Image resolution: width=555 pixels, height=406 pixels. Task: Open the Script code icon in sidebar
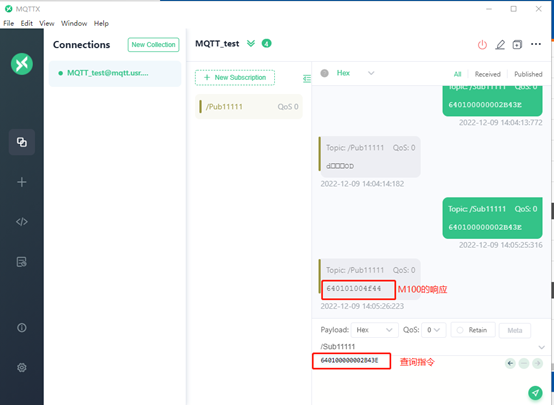click(x=22, y=222)
